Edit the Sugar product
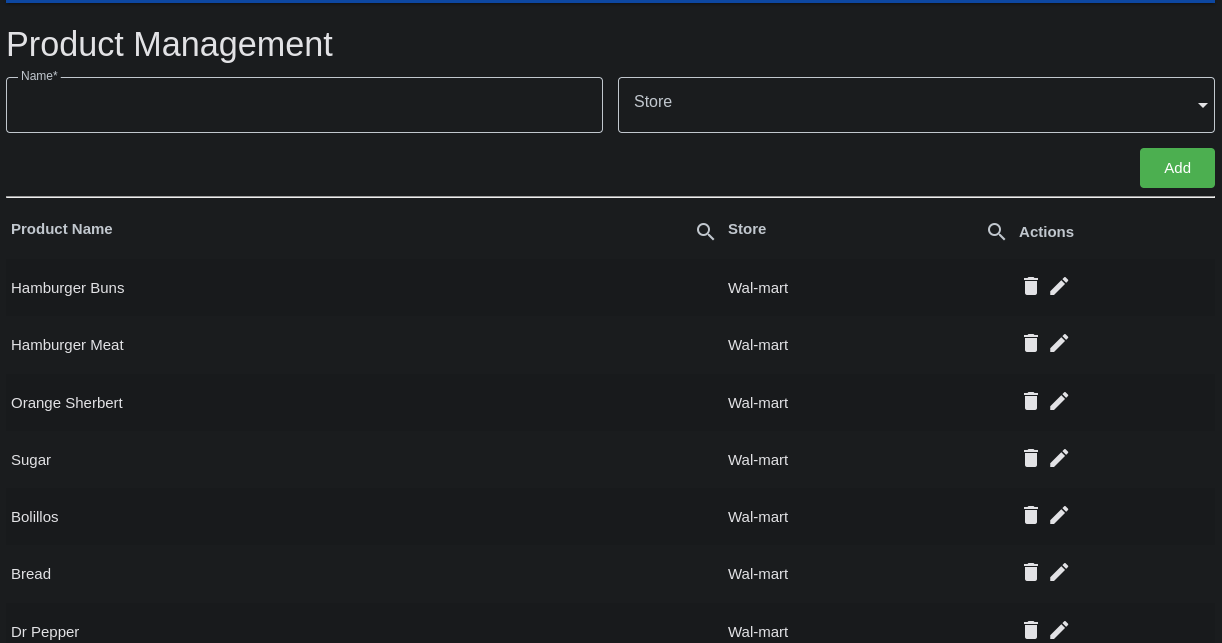Screen dimensions: 1222x643 pos(1059,458)
